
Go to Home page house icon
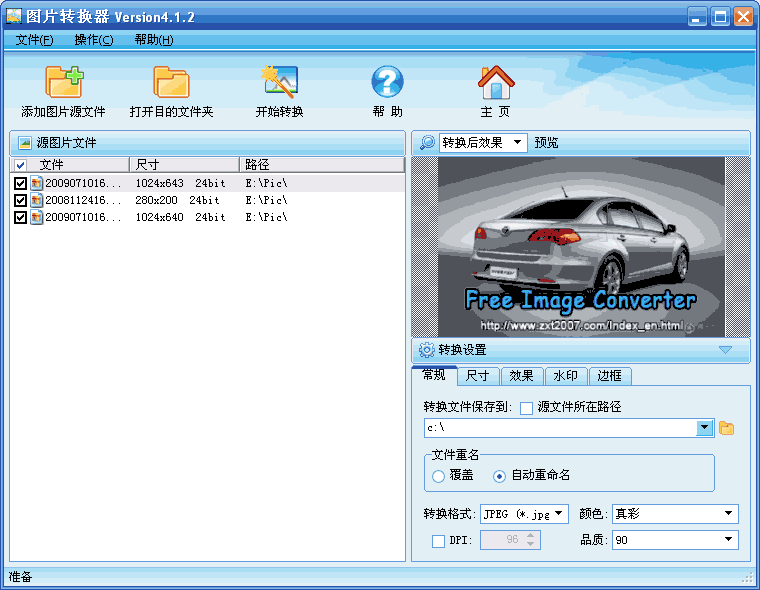pos(495,82)
